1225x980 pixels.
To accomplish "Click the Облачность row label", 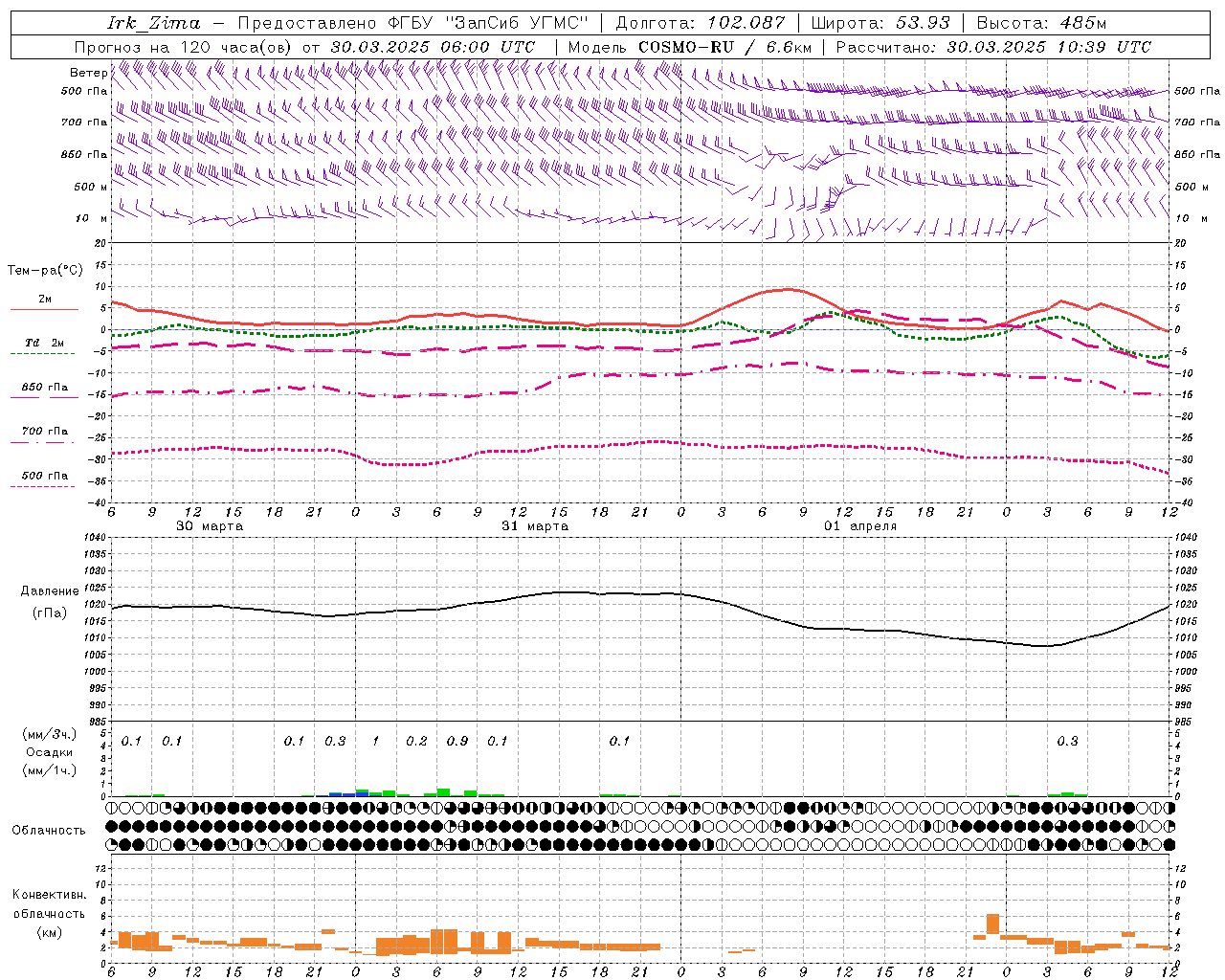I will 49,831.
